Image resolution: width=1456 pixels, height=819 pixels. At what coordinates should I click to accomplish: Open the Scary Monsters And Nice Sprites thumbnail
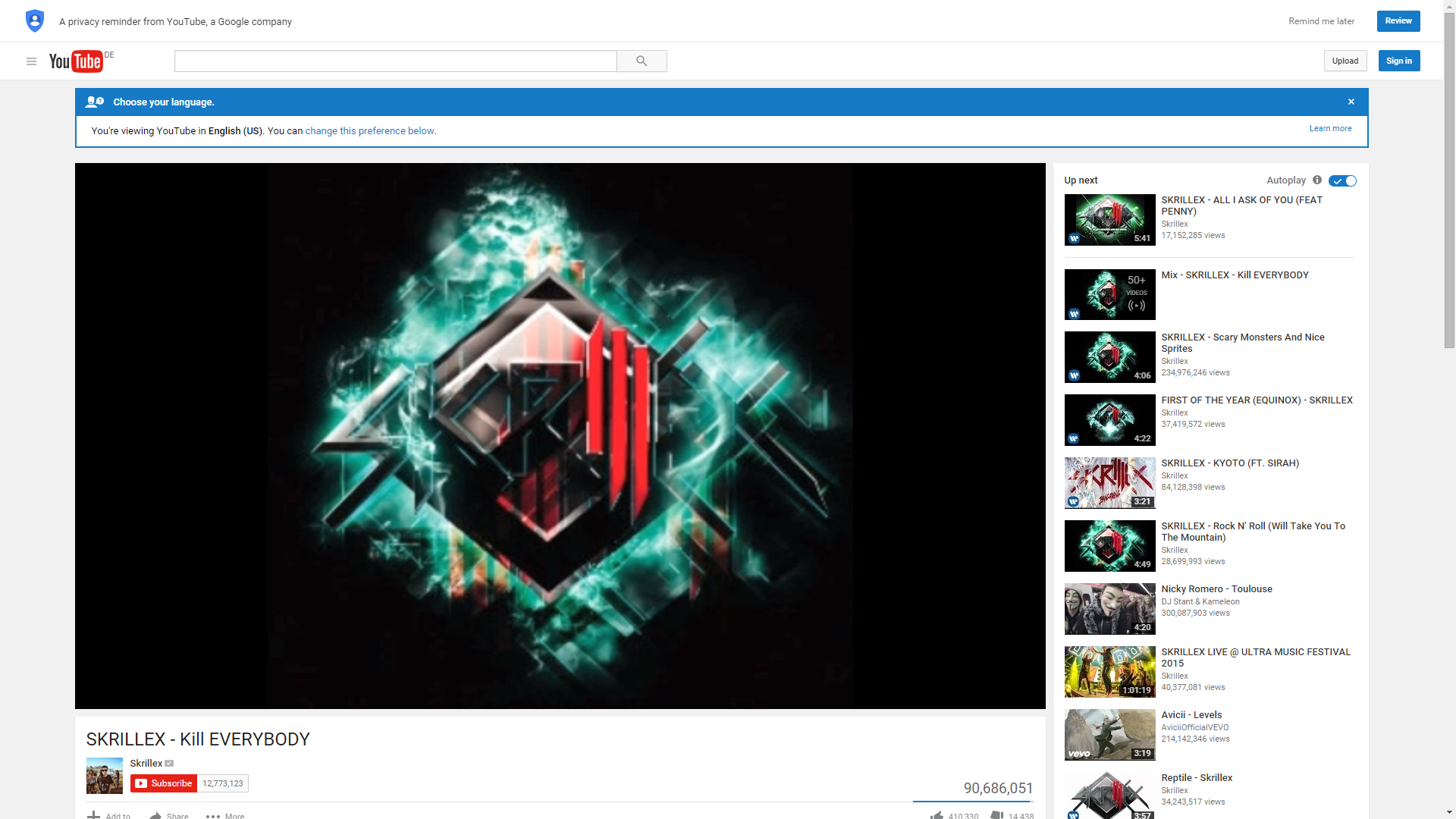click(x=1109, y=357)
